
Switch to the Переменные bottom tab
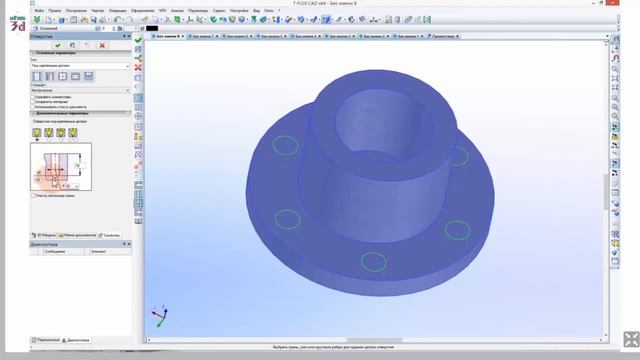click(46, 340)
